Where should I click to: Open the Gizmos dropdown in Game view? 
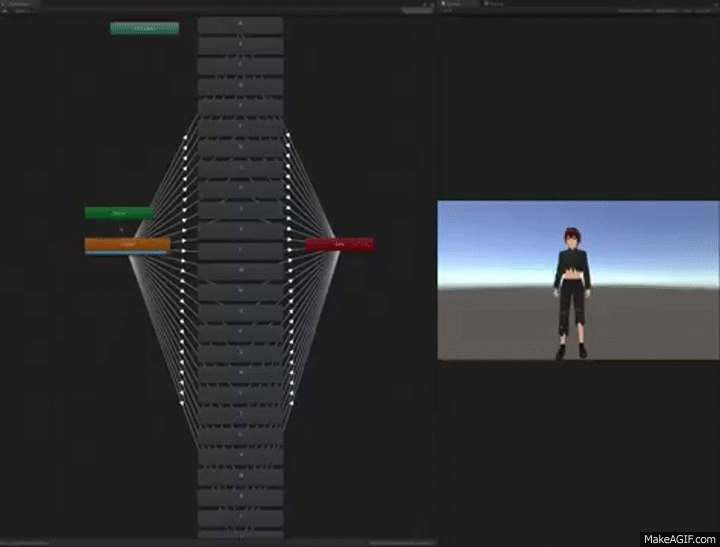[x=704, y=11]
